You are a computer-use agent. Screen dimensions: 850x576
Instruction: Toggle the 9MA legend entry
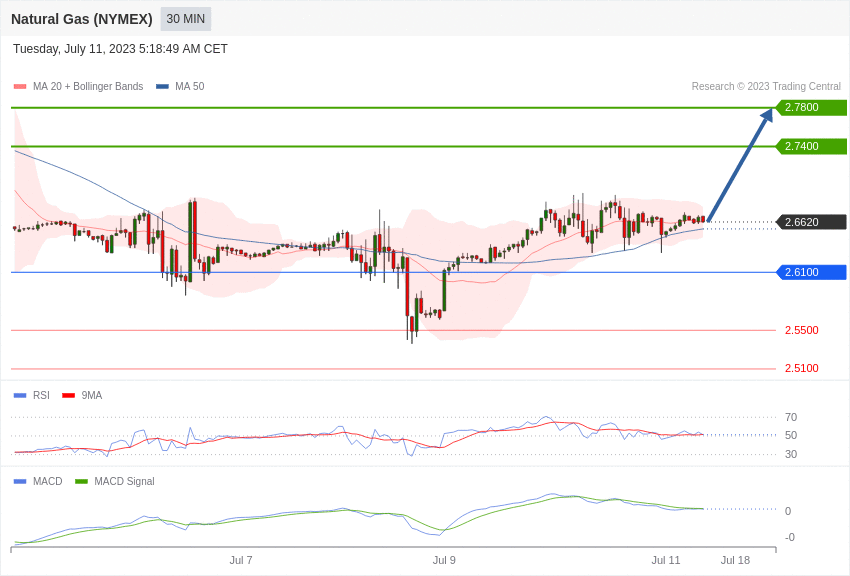(82, 395)
